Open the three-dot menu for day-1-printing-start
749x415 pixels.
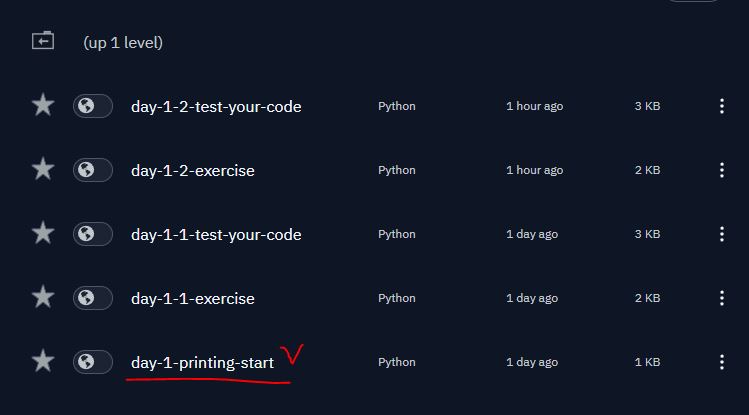tap(722, 362)
